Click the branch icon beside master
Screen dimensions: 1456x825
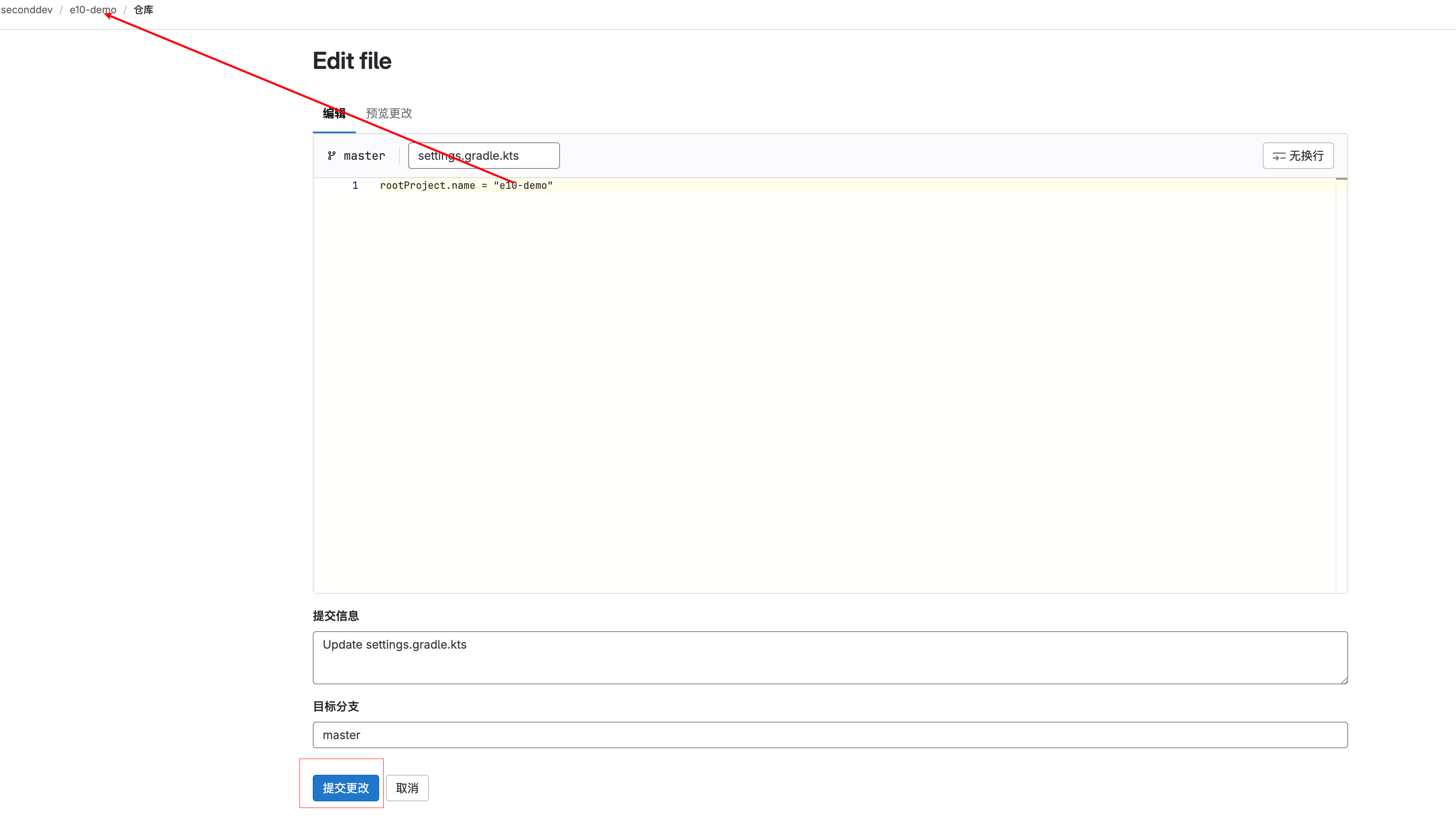(331, 156)
